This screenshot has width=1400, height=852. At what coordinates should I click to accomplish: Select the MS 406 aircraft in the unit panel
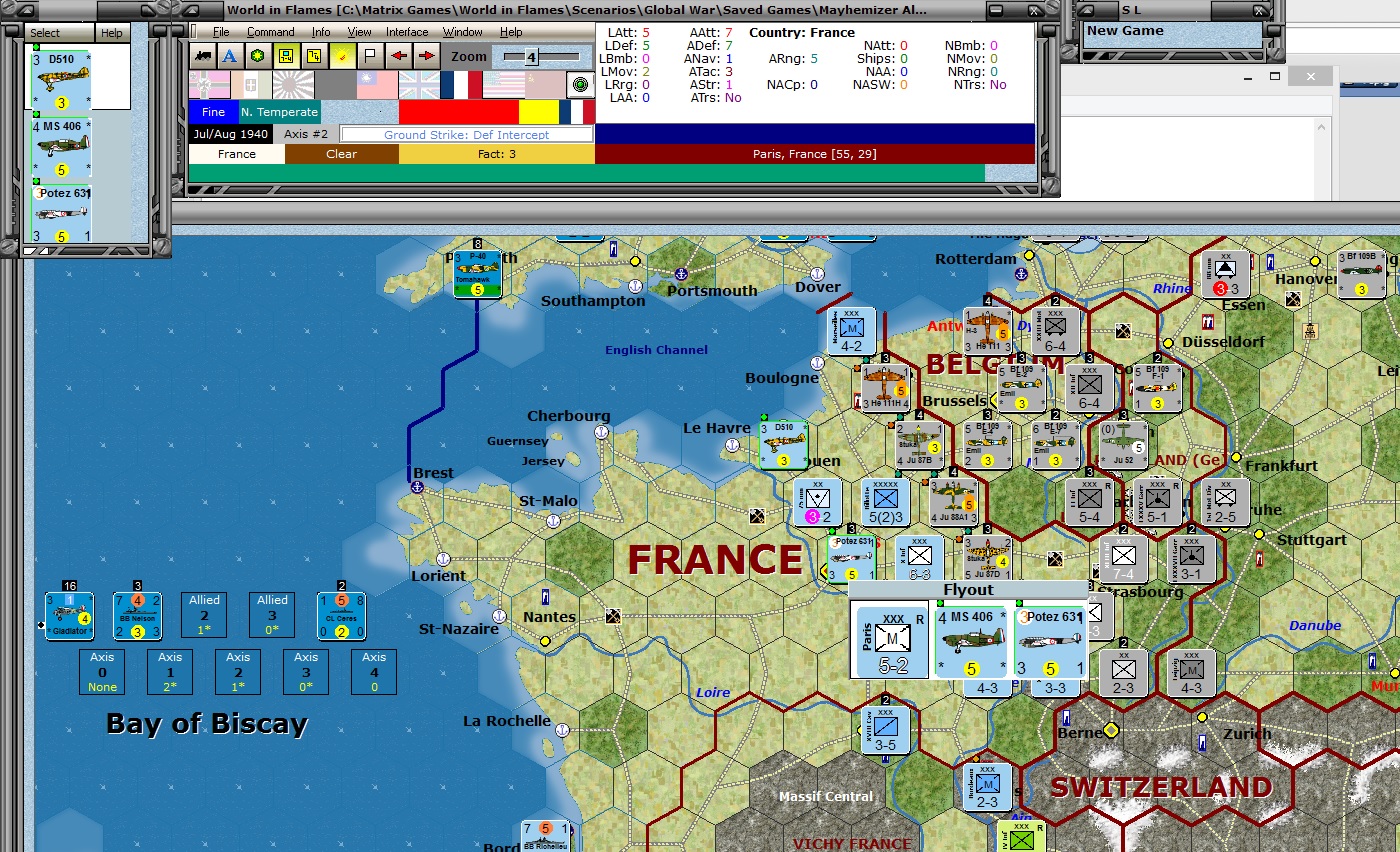61,148
